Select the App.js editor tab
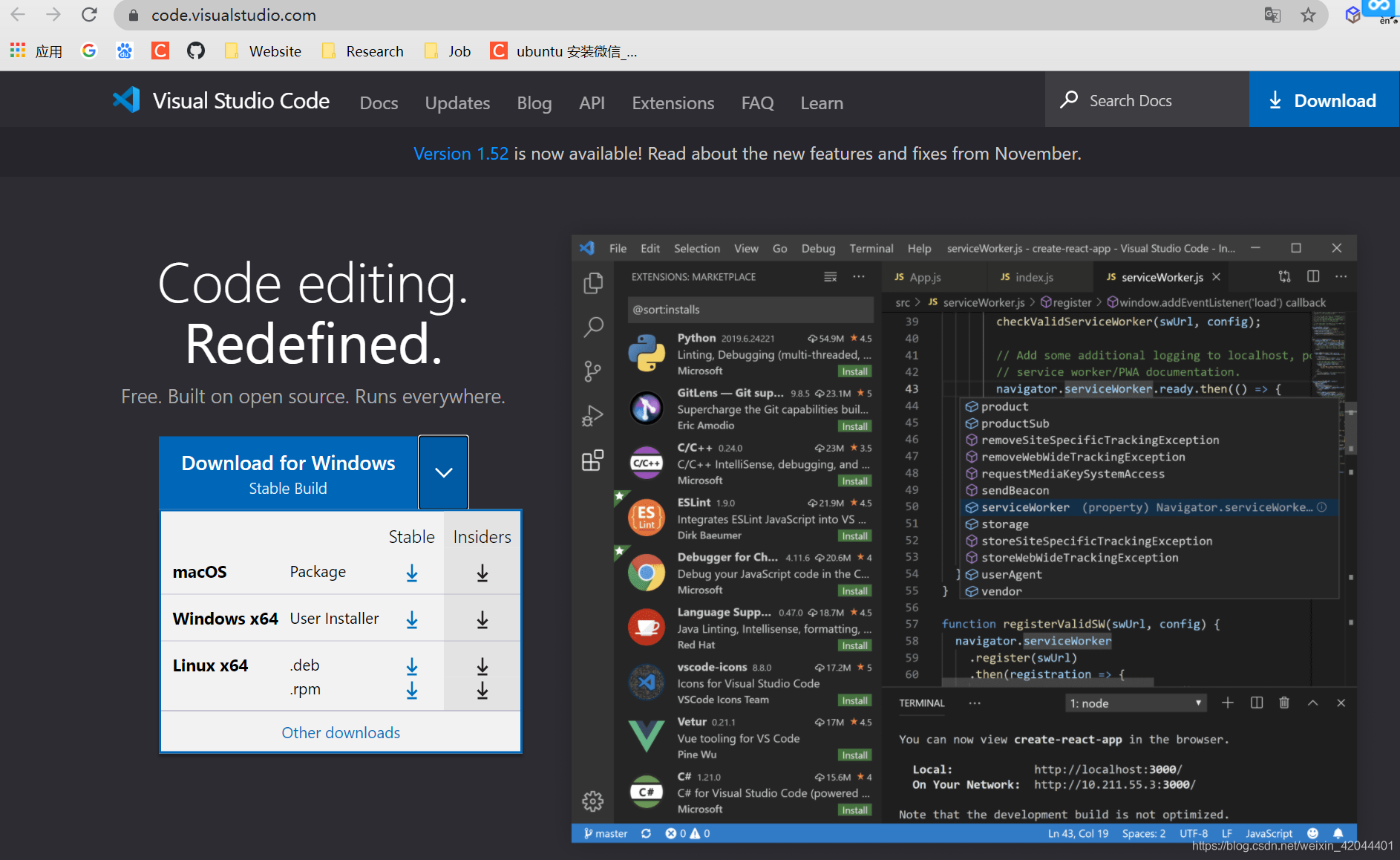The height and width of the screenshot is (860, 1400). click(x=935, y=277)
